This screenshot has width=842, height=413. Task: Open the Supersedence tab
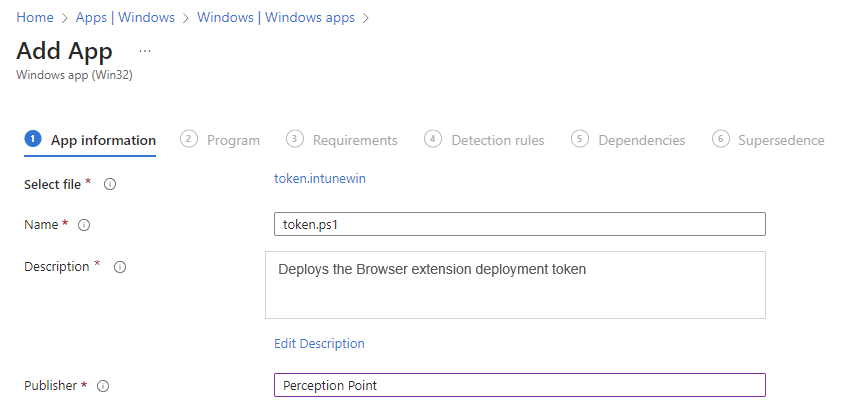780,140
